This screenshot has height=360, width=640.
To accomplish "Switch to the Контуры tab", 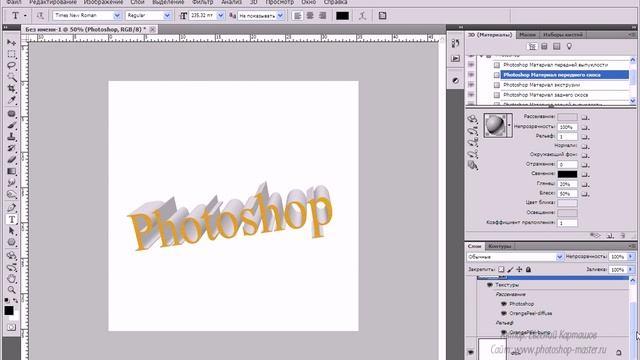I will coord(500,246).
